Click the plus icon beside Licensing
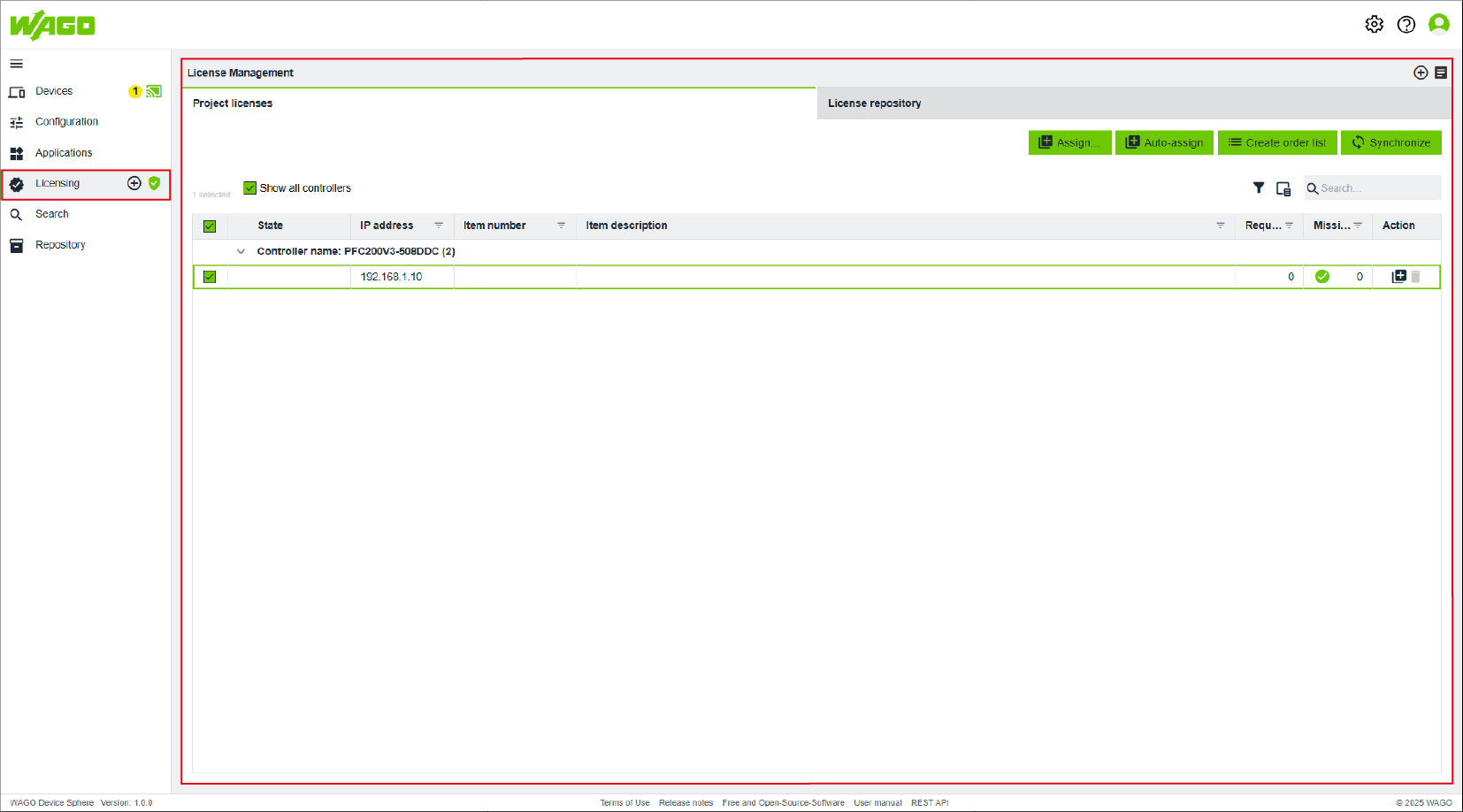The image size is (1463, 812). point(134,183)
